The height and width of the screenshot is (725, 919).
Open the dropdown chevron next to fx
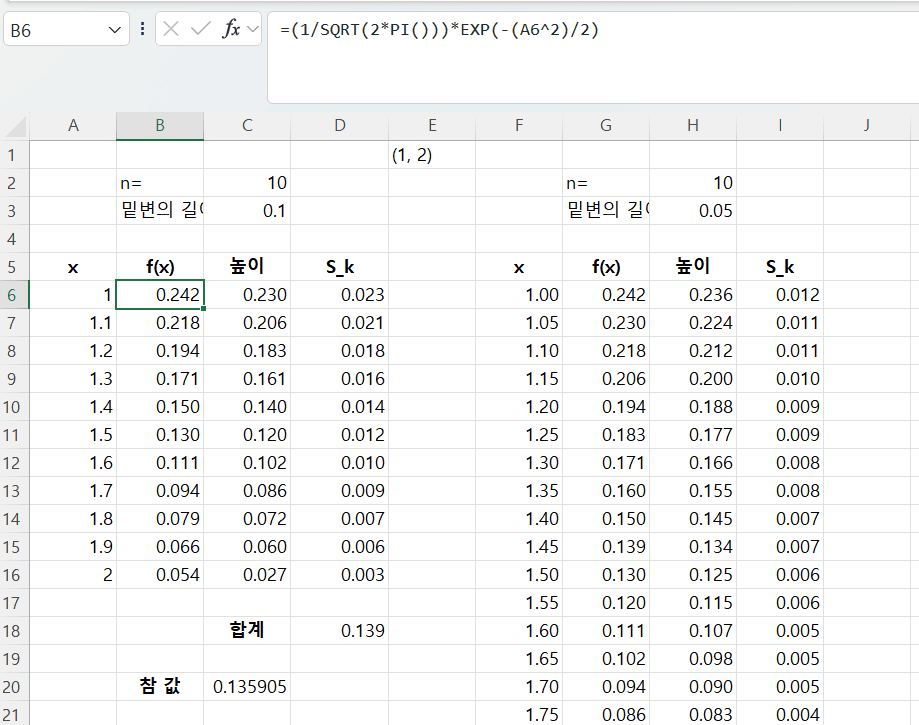coord(252,29)
